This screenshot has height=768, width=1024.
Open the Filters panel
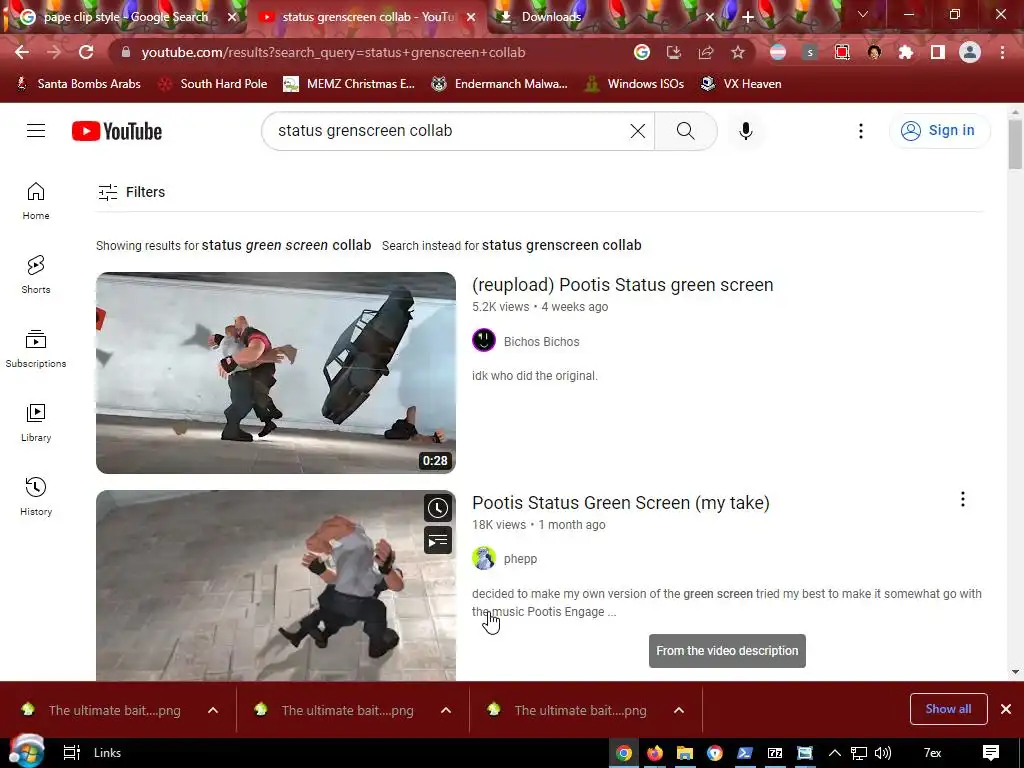131,192
